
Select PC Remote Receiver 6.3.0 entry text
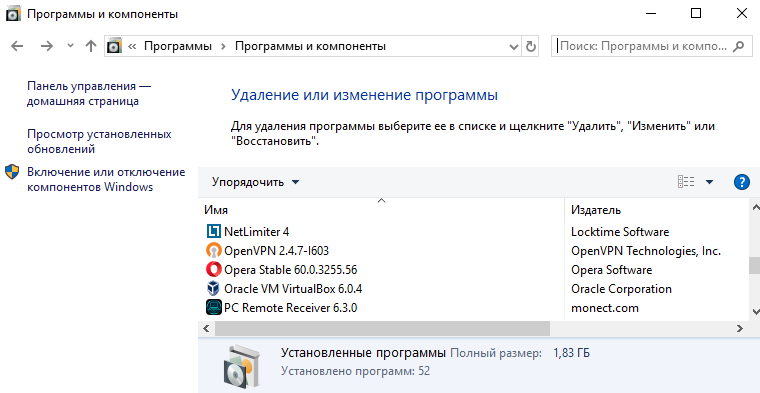click(x=290, y=308)
